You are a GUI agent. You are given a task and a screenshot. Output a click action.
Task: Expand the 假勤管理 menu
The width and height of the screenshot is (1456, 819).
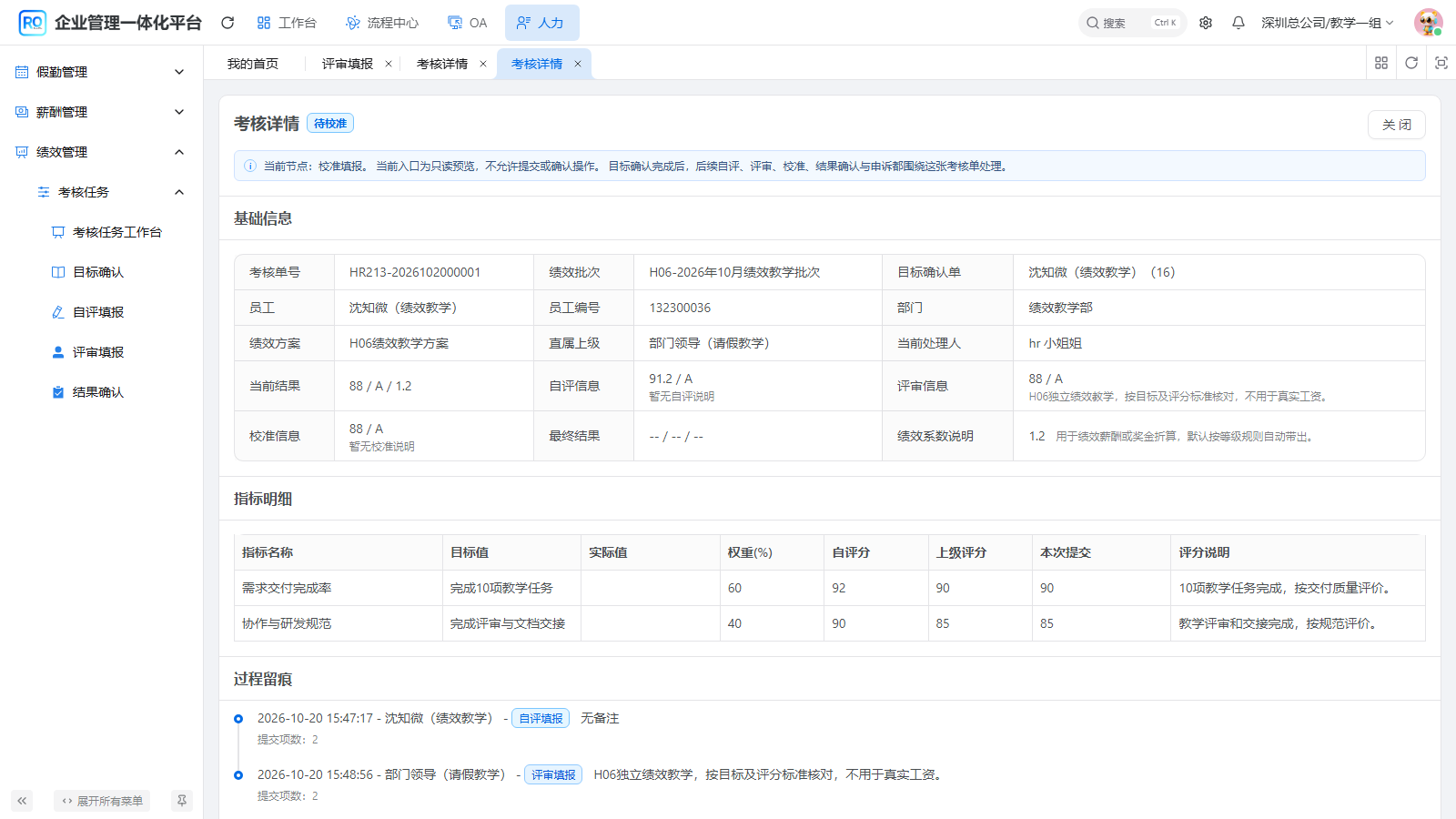click(100, 72)
